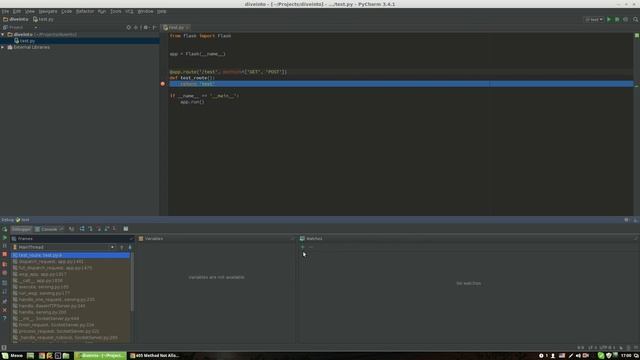This screenshot has height=360, width=640.
Task: Close the debug tab with red X icon
Action: 4,310
